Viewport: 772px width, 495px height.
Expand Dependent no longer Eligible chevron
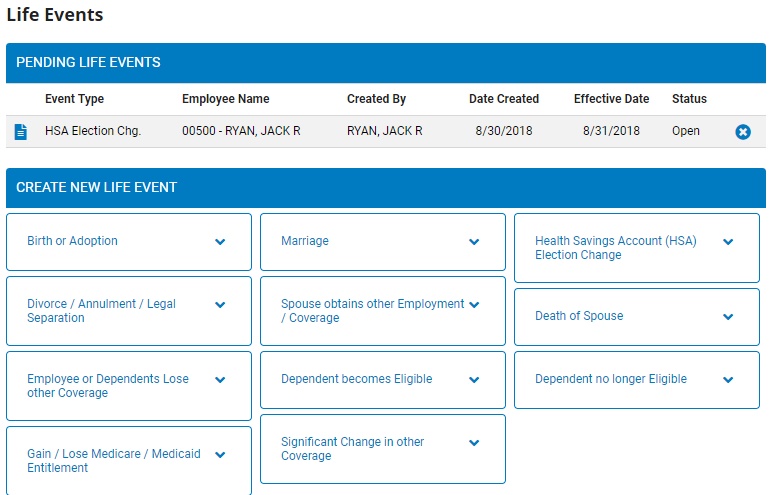pyautogui.click(x=728, y=380)
